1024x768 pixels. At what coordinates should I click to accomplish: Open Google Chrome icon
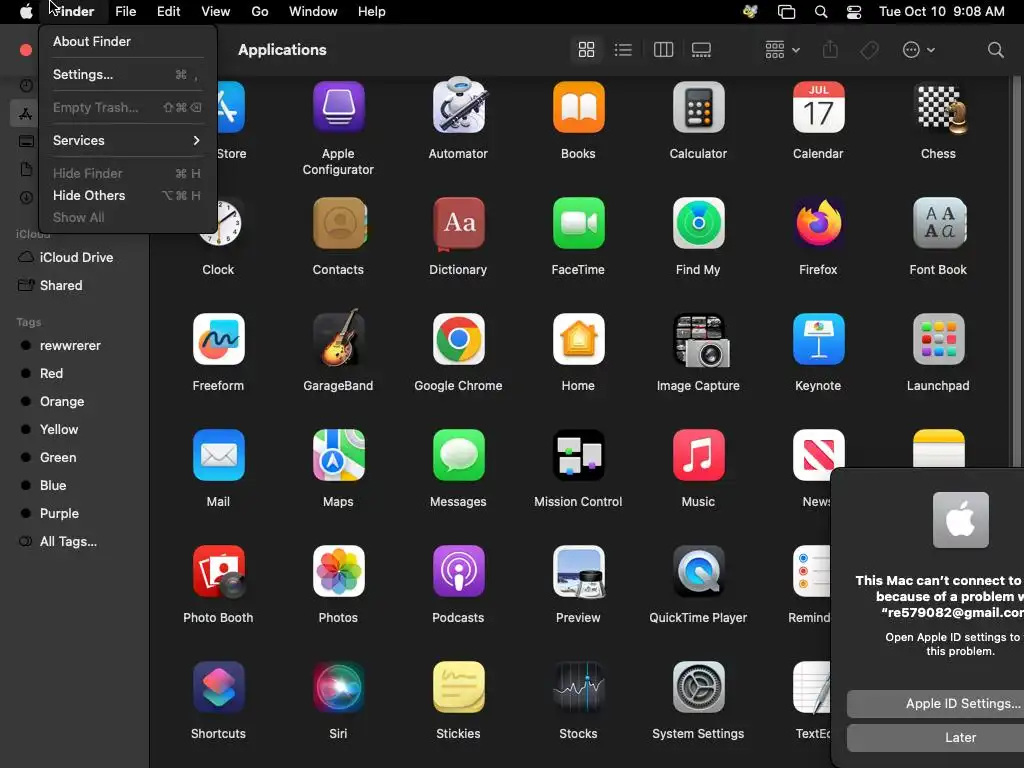[x=458, y=340]
